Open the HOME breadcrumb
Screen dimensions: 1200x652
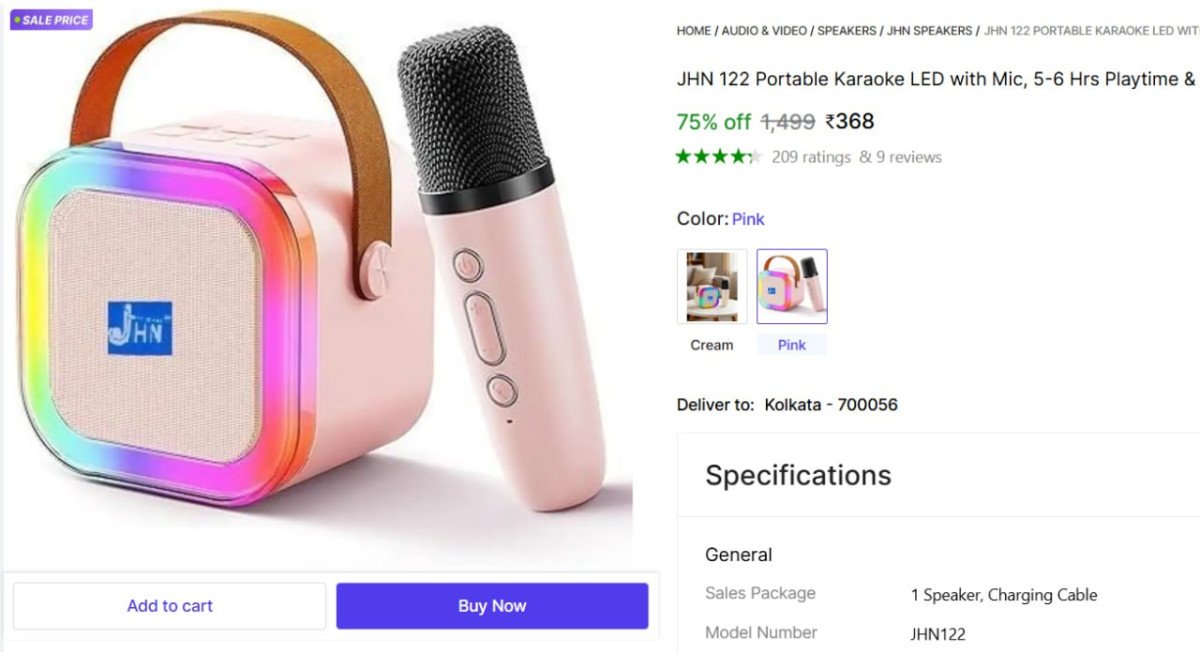[x=692, y=30]
